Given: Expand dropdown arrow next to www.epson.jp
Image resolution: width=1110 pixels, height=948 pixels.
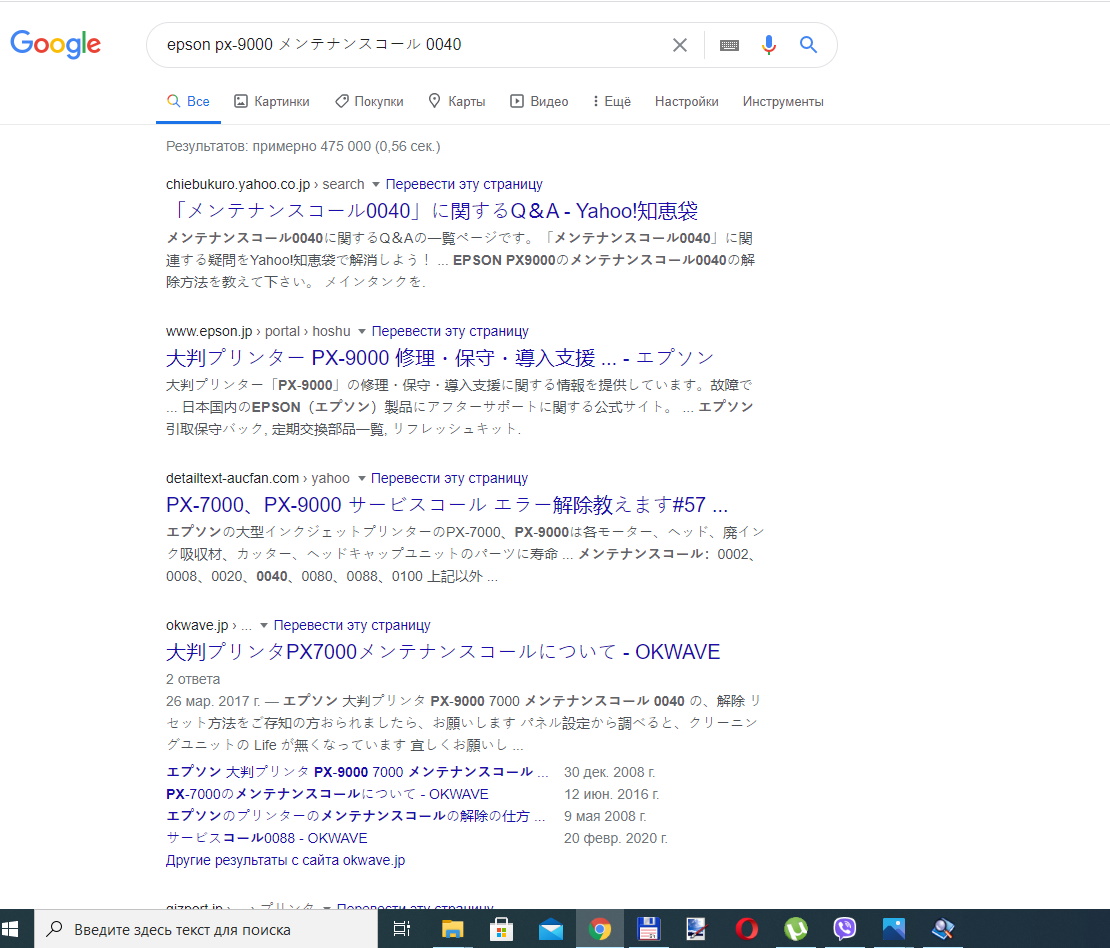Looking at the screenshot, I should 362,331.
